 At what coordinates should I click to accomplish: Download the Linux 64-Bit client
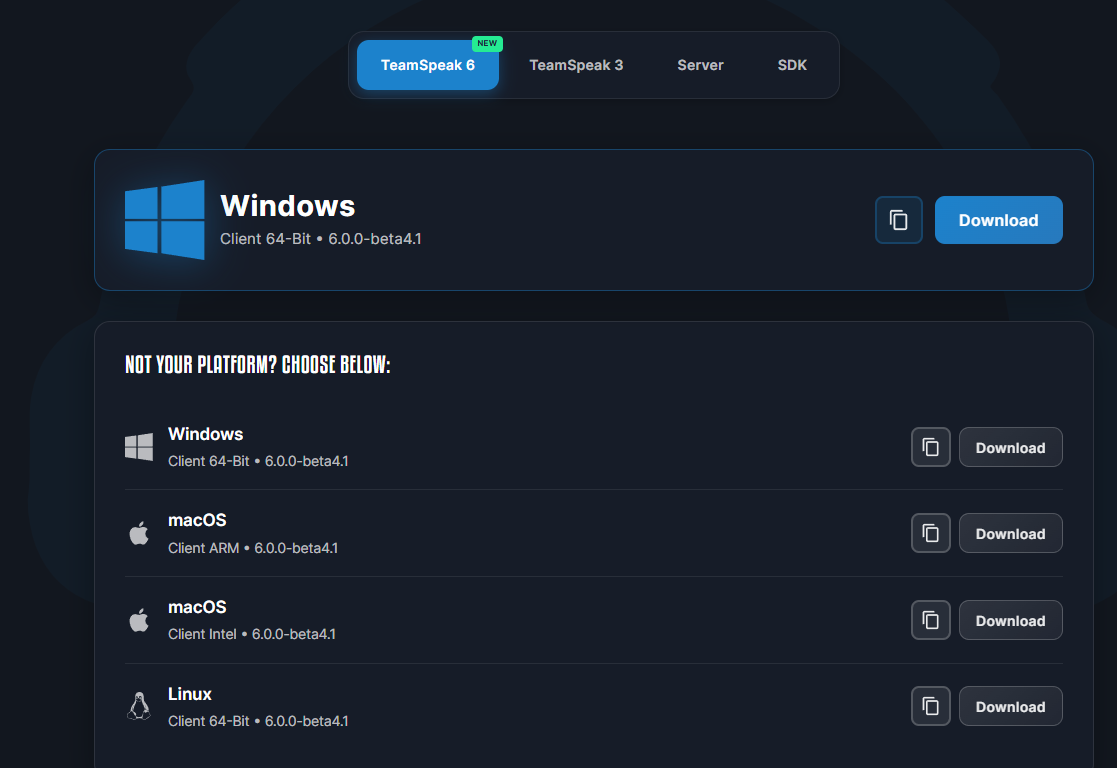tap(1010, 706)
